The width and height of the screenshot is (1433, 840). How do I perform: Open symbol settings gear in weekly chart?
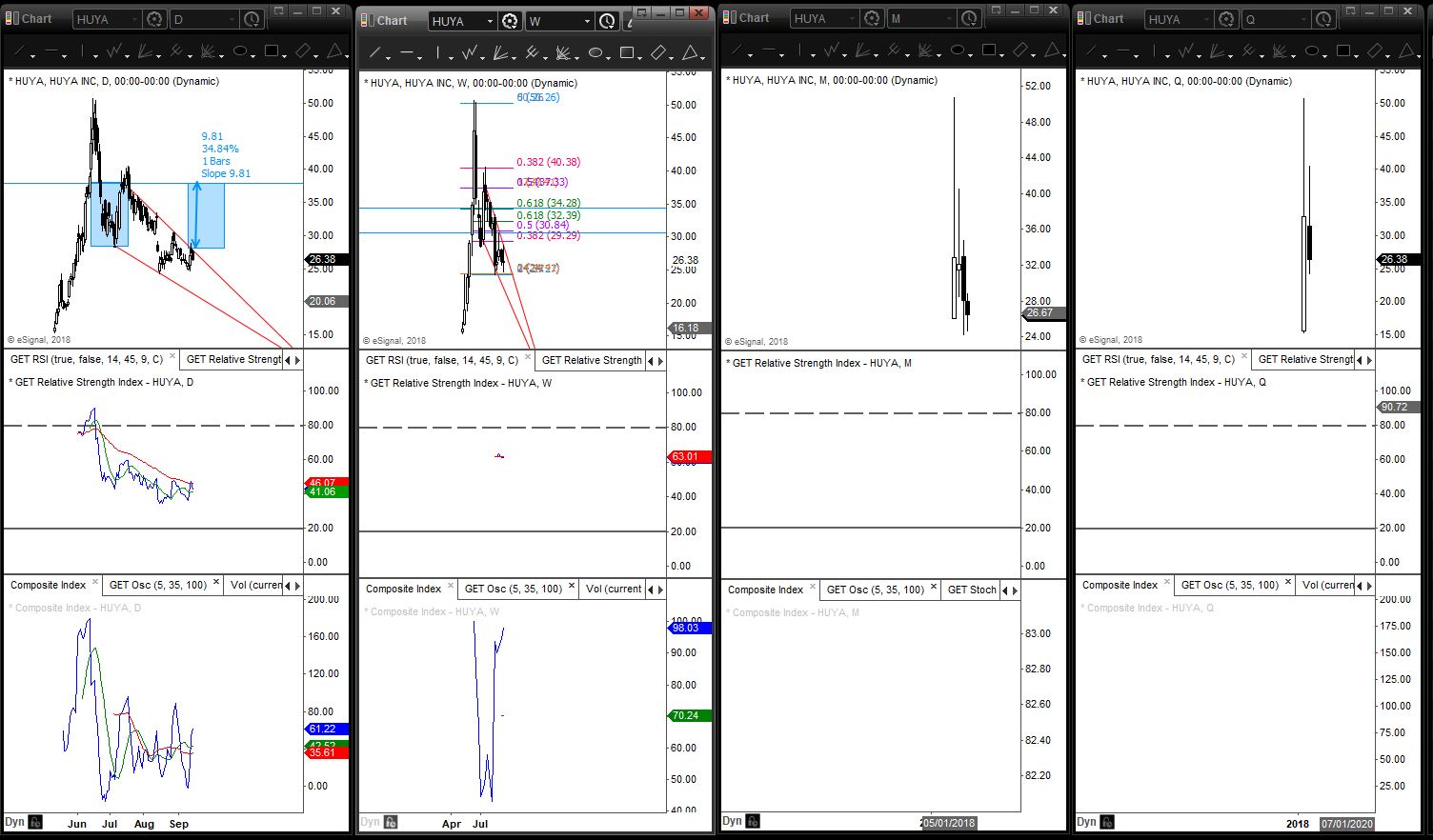510,21
